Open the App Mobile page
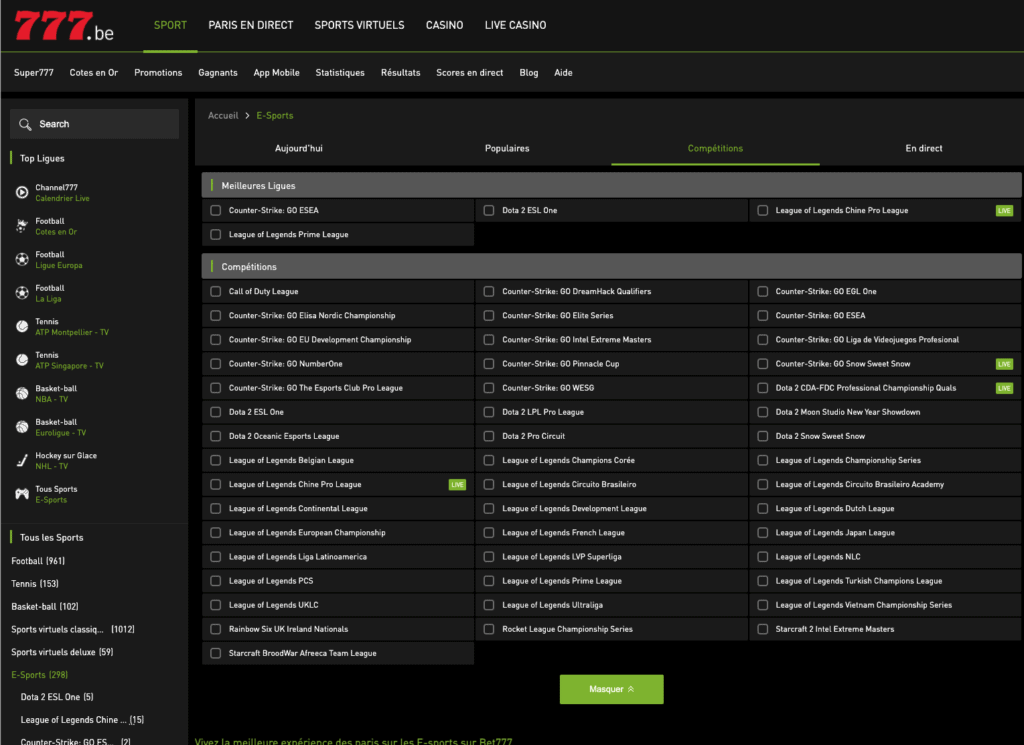Image resolution: width=1024 pixels, height=745 pixels. click(x=276, y=72)
